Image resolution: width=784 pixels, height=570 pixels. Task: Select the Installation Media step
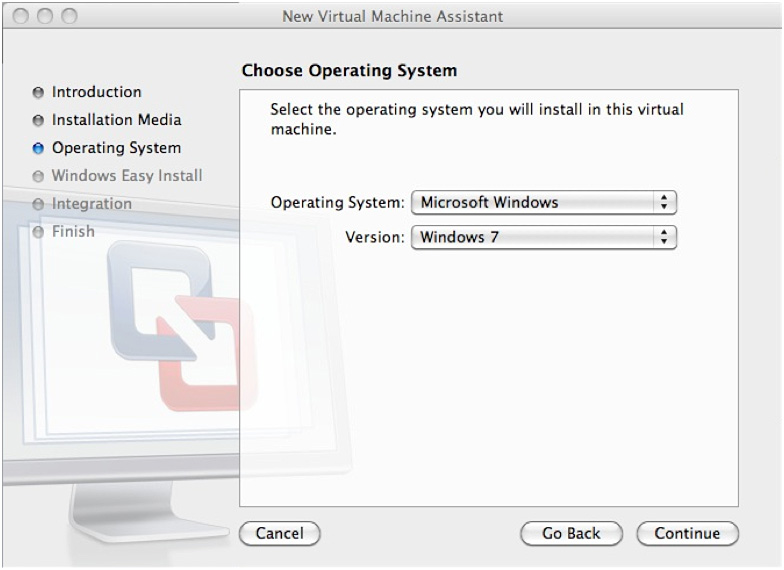click(x=116, y=120)
